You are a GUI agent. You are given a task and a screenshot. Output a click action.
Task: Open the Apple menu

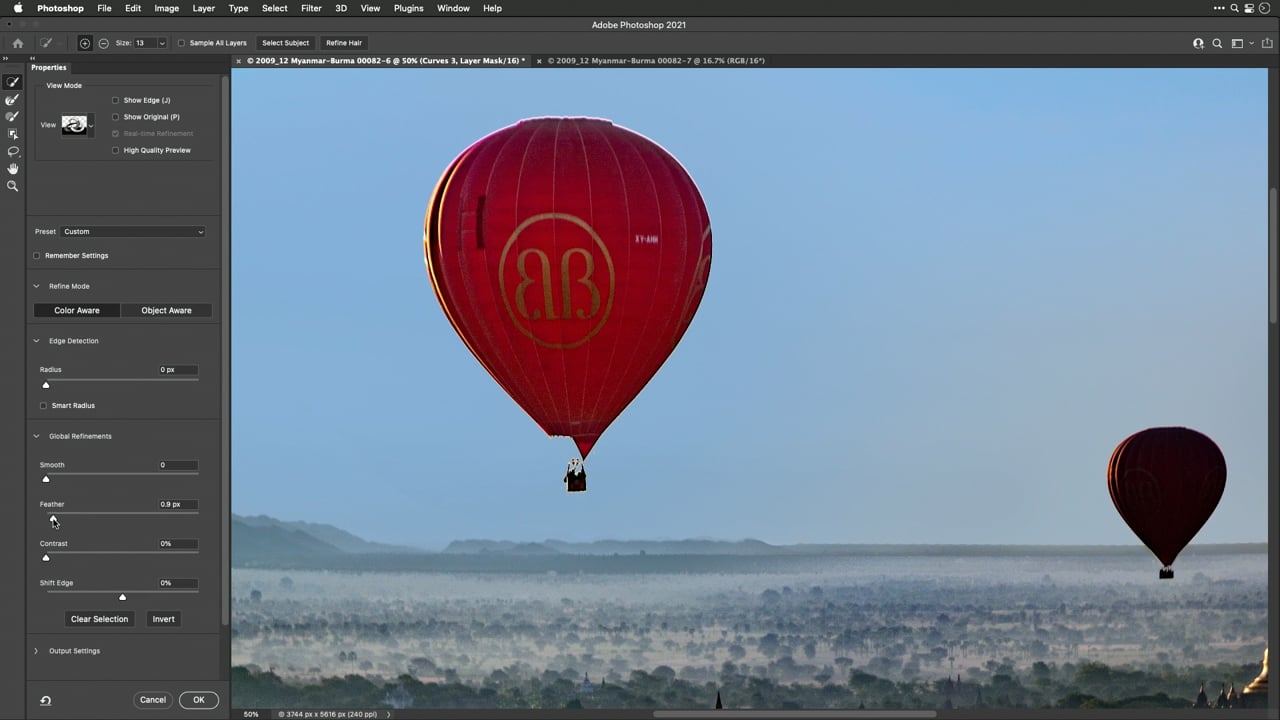17,8
